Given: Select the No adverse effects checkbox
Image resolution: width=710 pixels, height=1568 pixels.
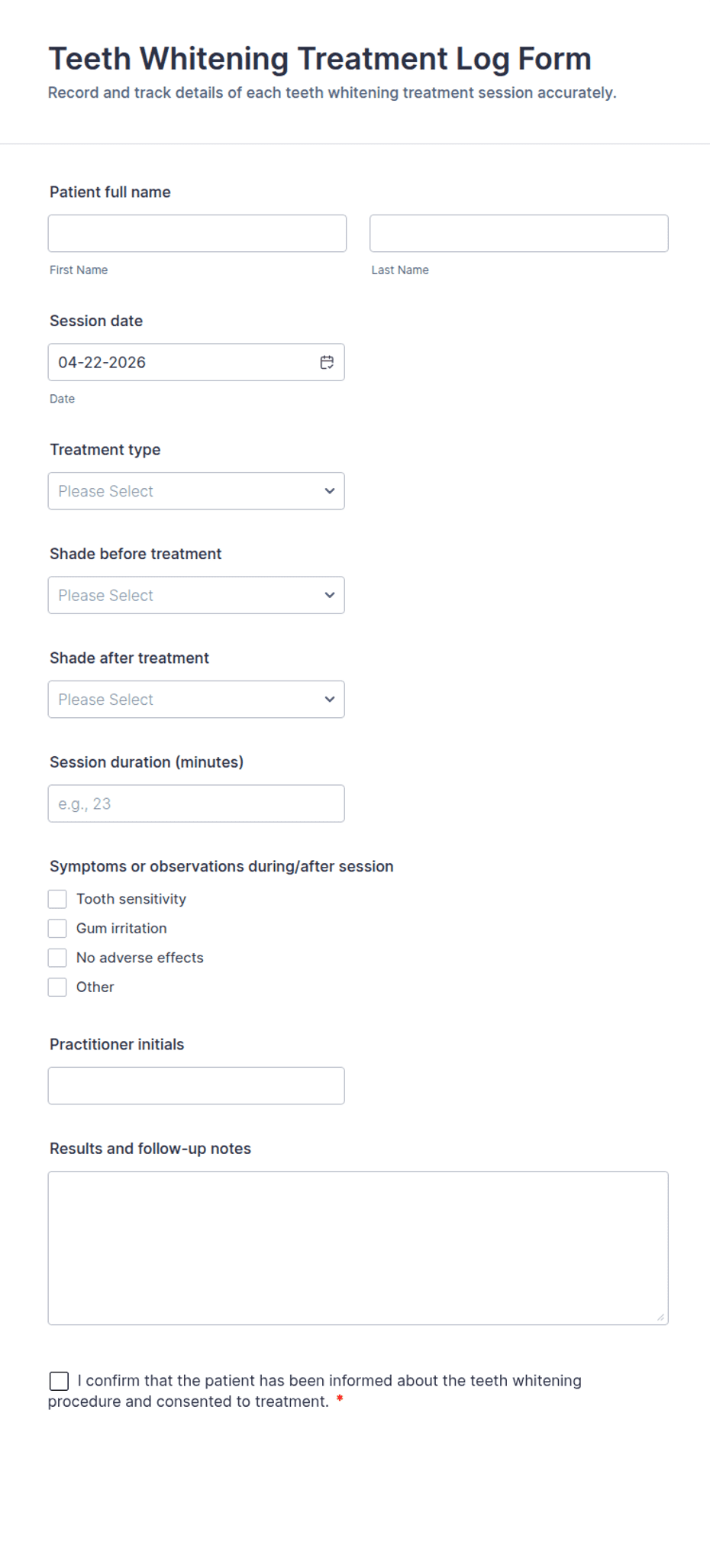Looking at the screenshot, I should point(57,958).
